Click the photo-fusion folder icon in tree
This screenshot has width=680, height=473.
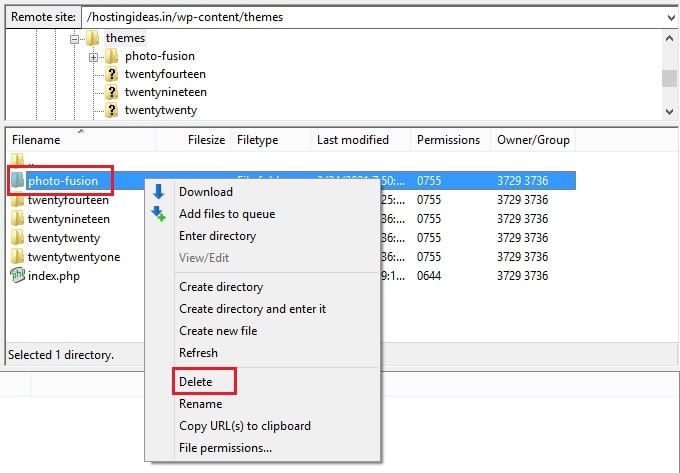pos(112,56)
